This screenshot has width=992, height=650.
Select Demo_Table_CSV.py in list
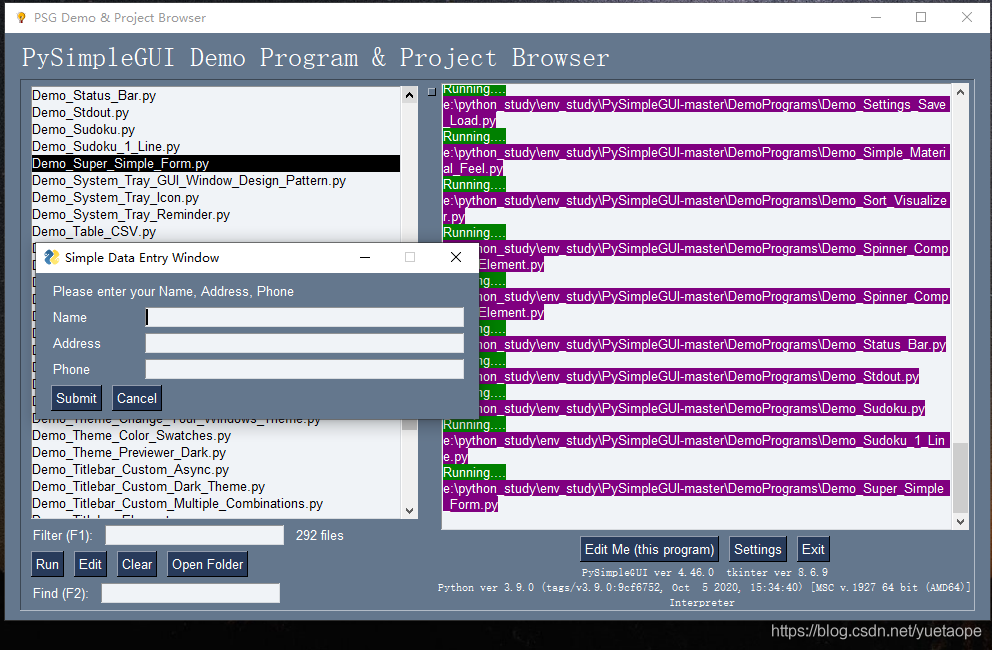tap(216, 232)
